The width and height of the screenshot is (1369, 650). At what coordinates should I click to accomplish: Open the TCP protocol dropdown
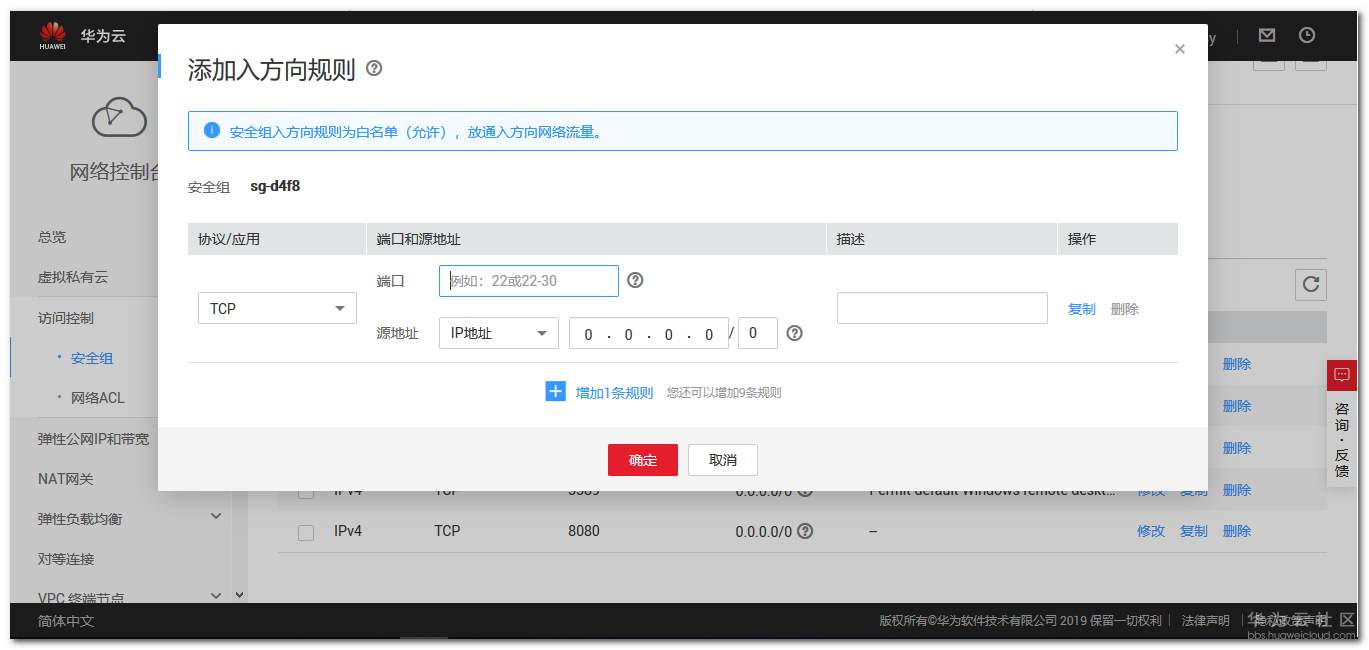[277, 308]
